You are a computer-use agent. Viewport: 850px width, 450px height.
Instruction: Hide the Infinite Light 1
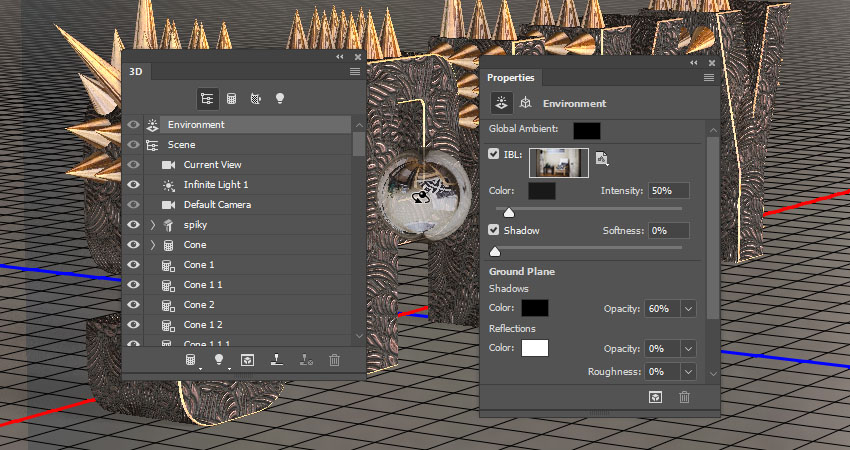point(133,185)
